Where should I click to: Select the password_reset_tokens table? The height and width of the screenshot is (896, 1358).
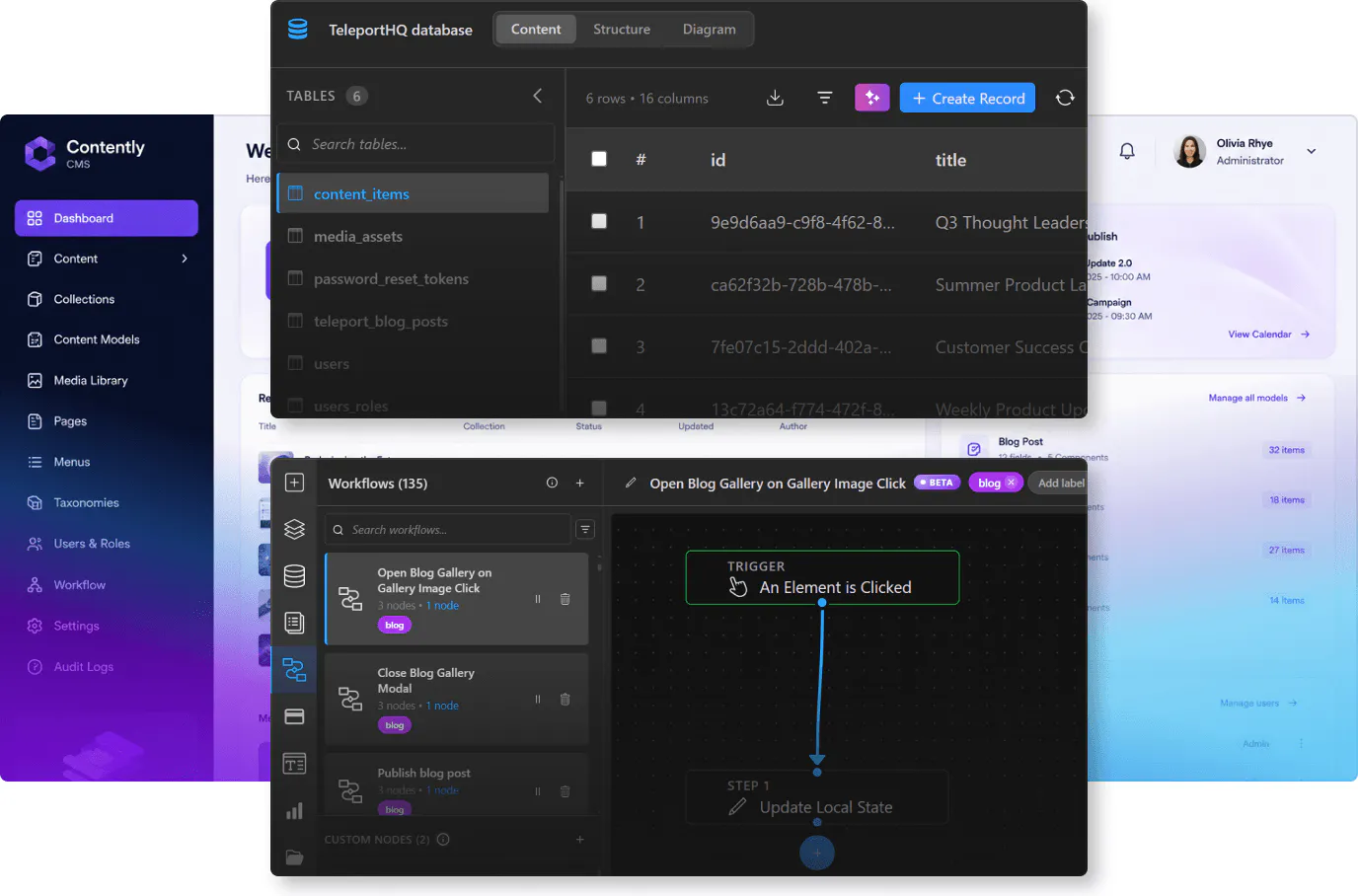413,279
